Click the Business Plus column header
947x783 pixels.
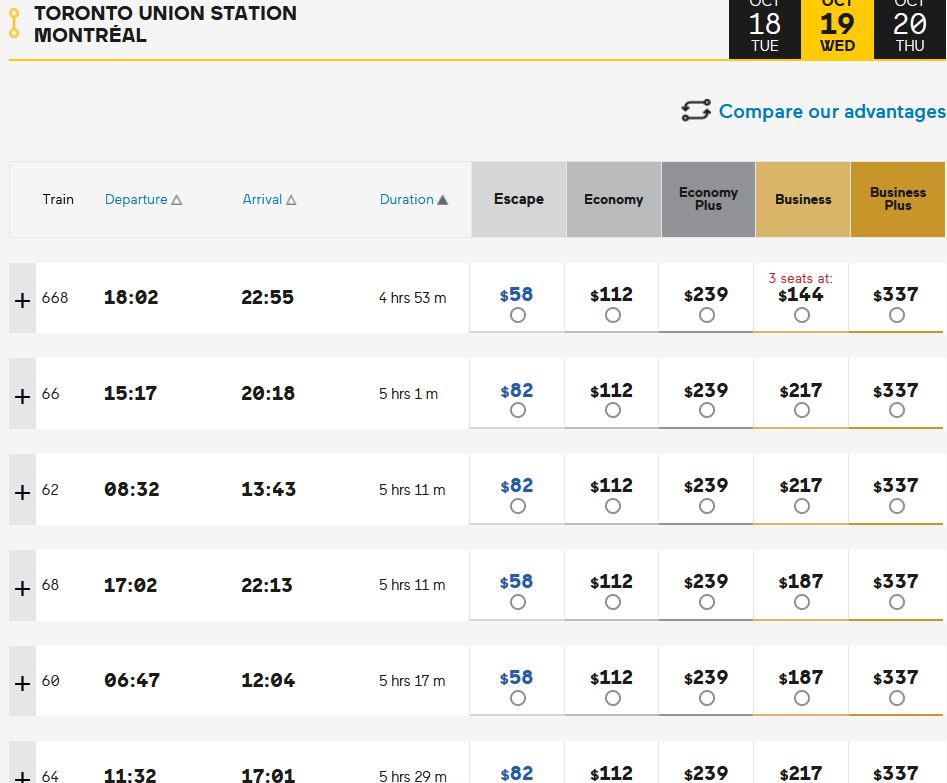[897, 199]
